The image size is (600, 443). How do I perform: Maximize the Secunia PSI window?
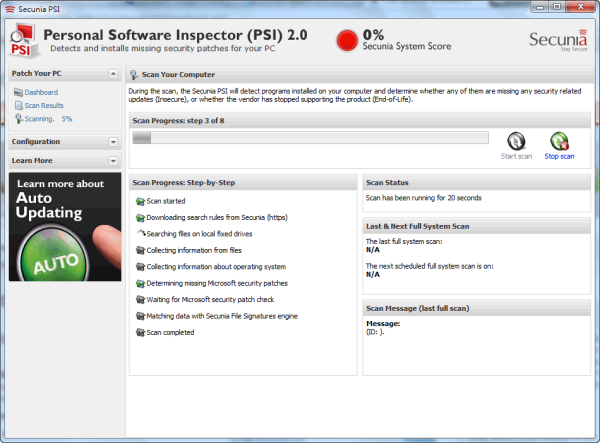point(557,7)
